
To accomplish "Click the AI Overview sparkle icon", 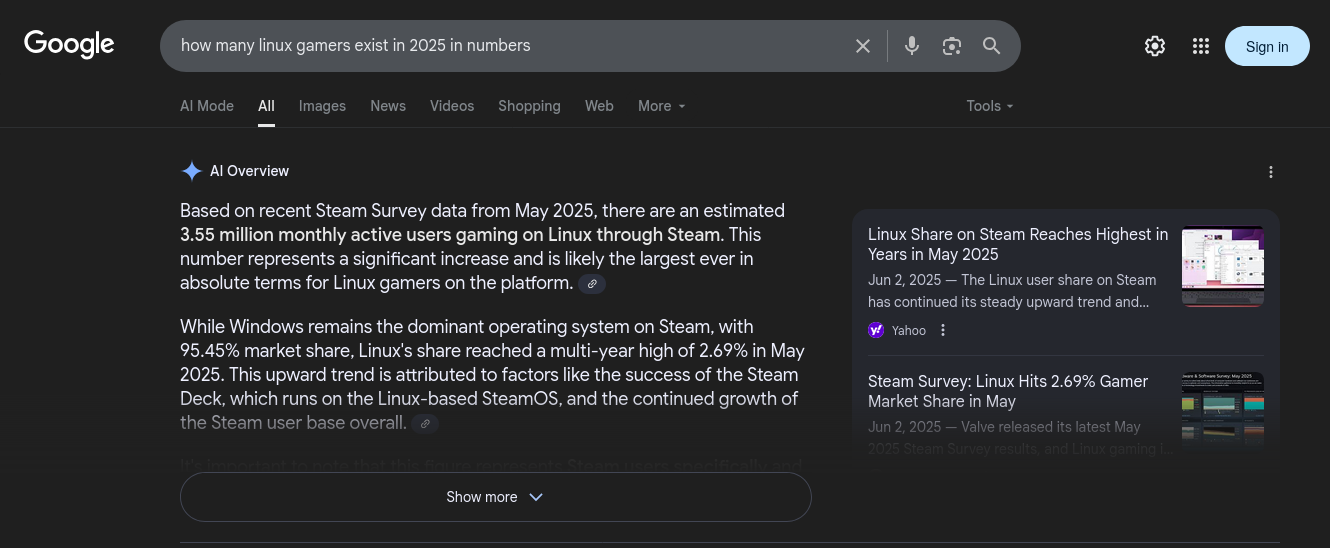I will click(191, 171).
